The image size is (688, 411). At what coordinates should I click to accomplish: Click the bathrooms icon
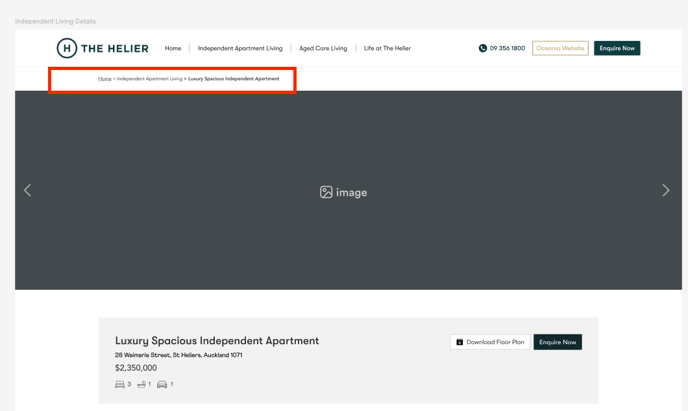pos(142,384)
